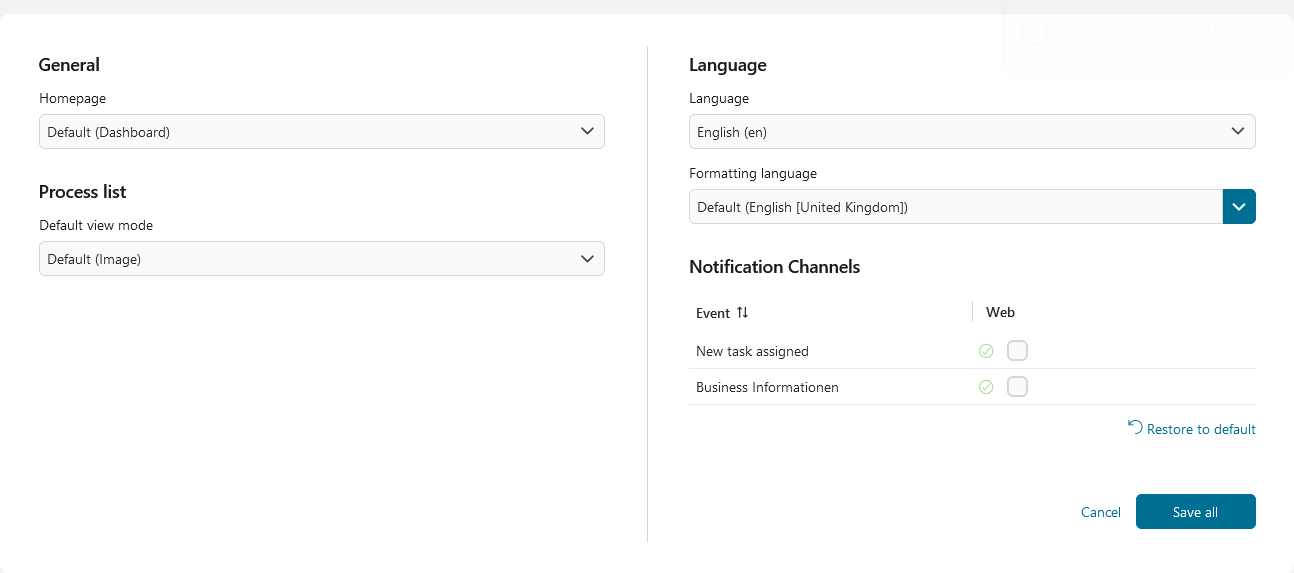The image size is (1294, 573).
Task: Enable Web checkbox for New task assigned
Action: click(x=1017, y=351)
